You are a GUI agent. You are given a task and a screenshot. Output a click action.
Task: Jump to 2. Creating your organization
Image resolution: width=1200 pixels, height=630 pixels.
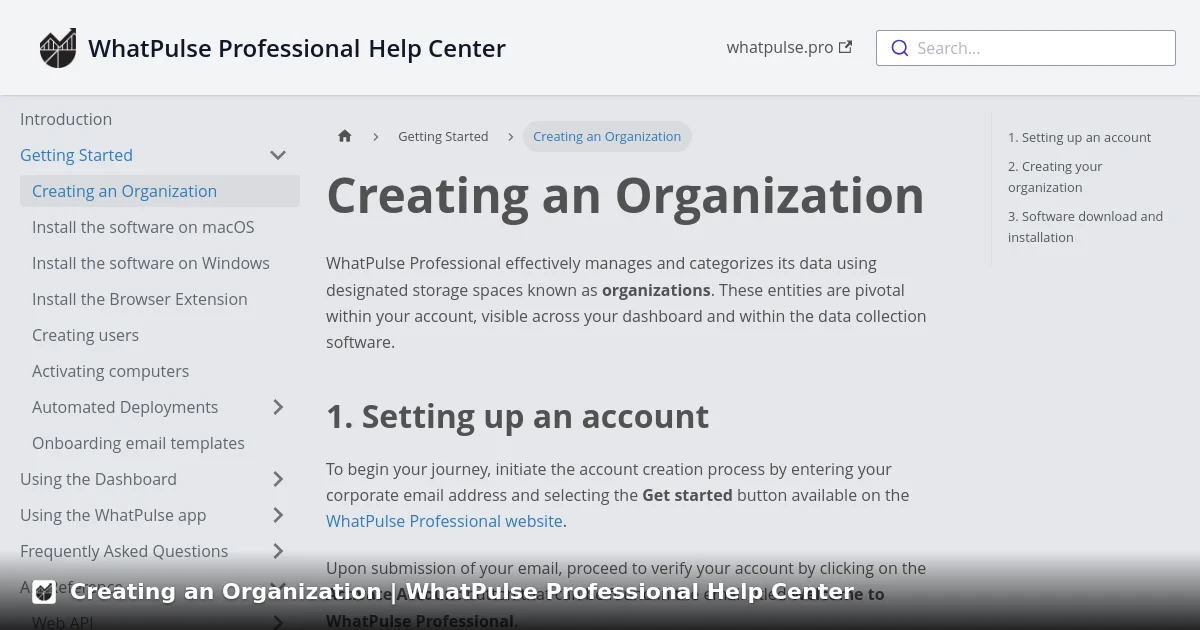[1055, 177]
